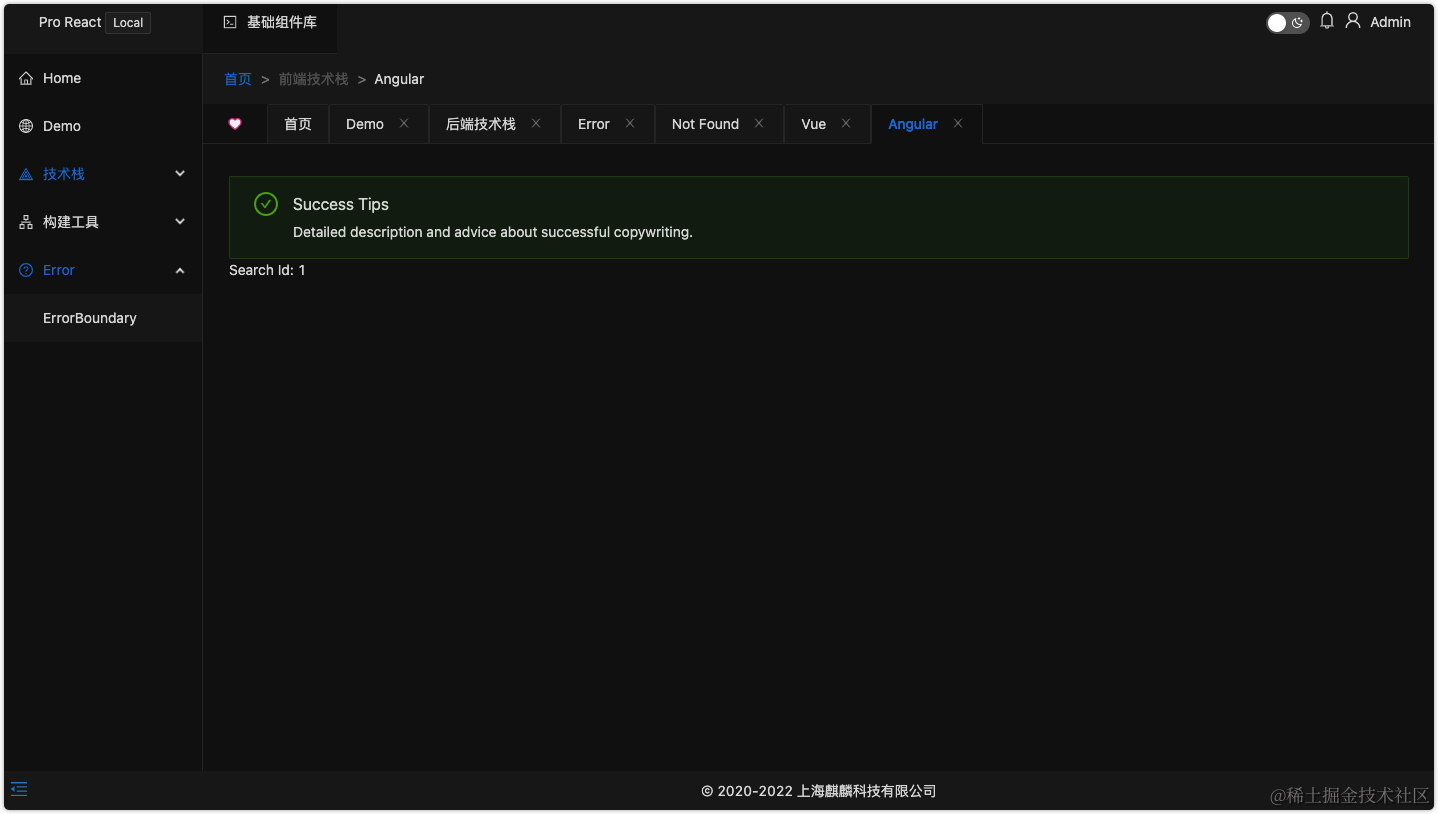Click the 前端技术栈 breadcrumb
1438x814 pixels.
314,79
